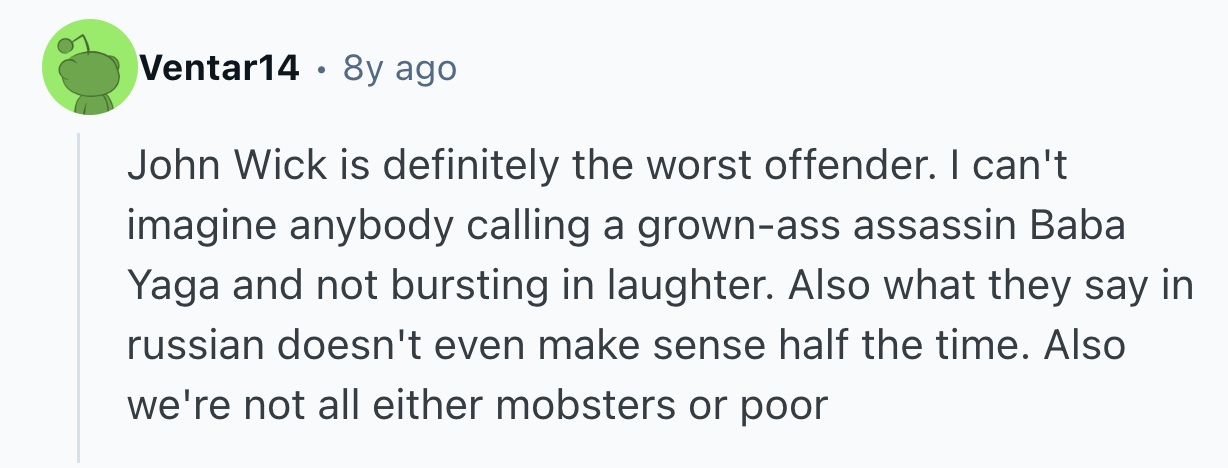Click Ventar14's green Snoo avatar
Screen dimensions: 1228x468
(x=88, y=68)
